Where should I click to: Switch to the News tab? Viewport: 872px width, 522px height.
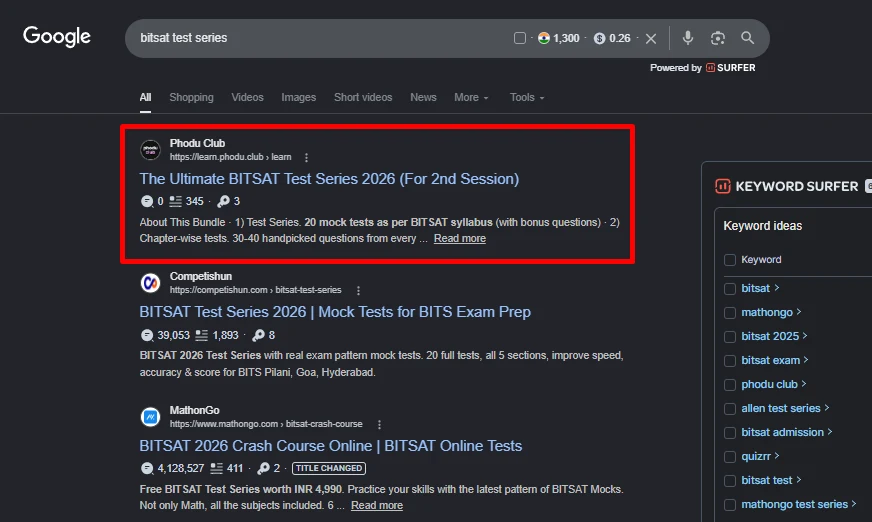click(x=423, y=97)
